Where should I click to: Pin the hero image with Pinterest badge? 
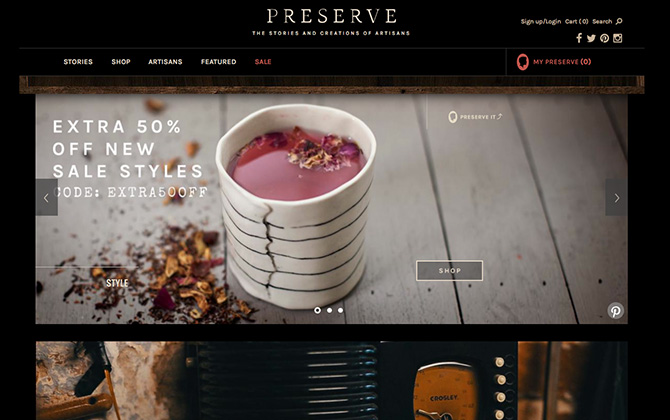[615, 311]
